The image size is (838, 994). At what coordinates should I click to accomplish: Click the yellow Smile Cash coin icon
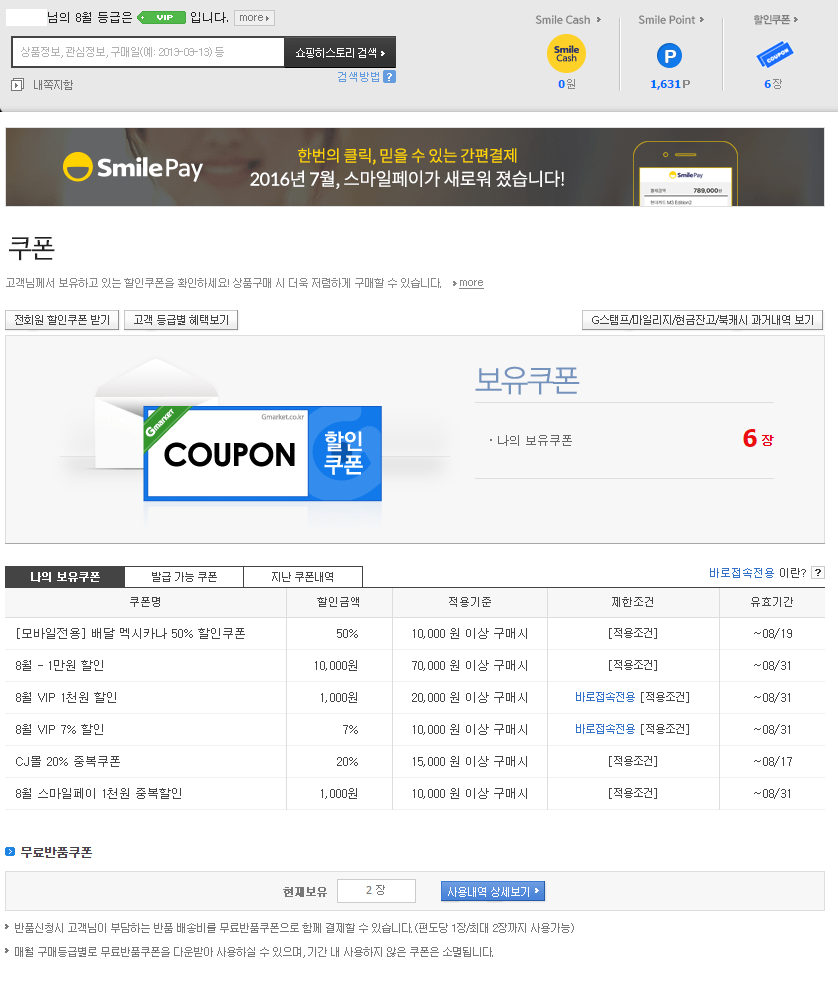tap(566, 54)
